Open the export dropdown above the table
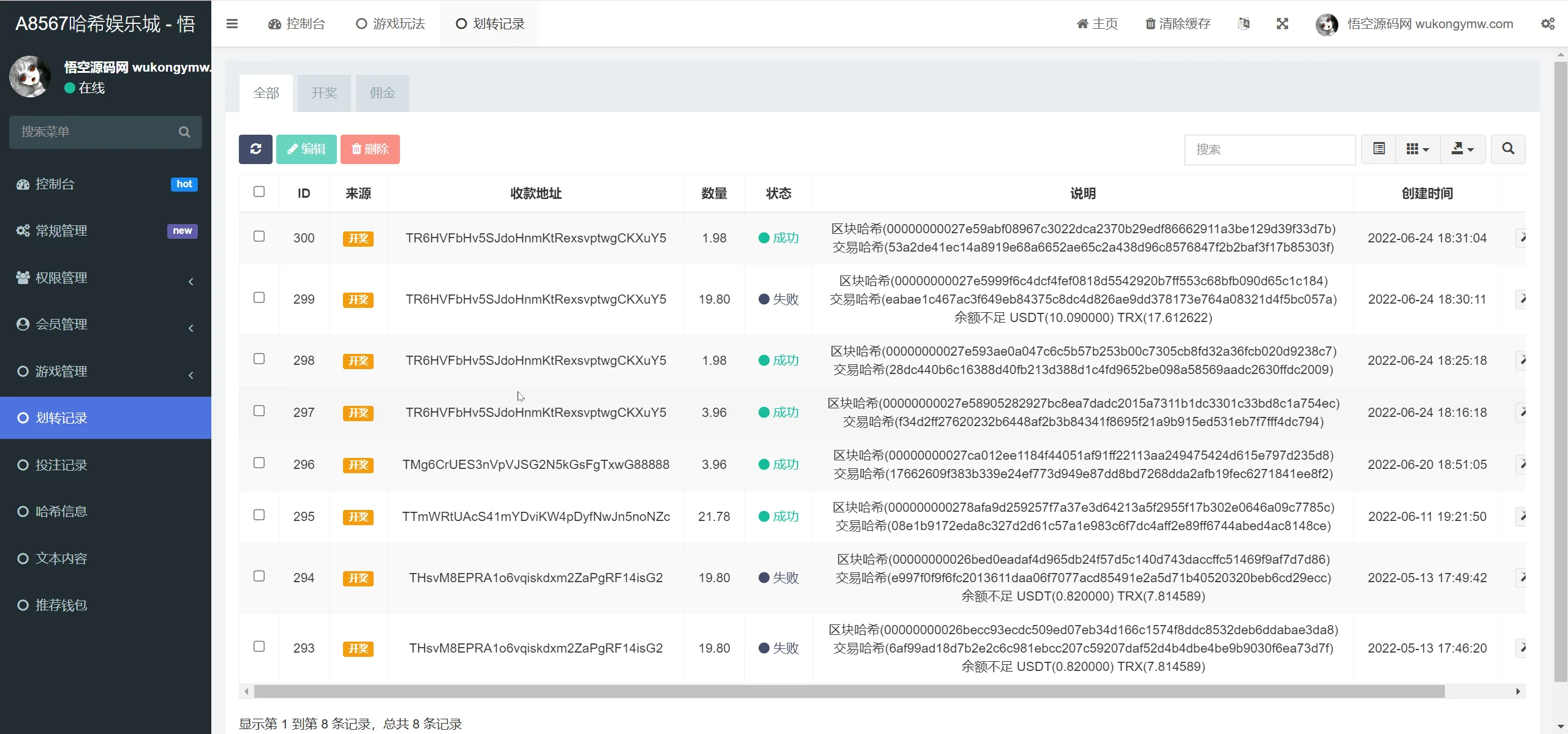The image size is (1568, 734). tap(1462, 149)
